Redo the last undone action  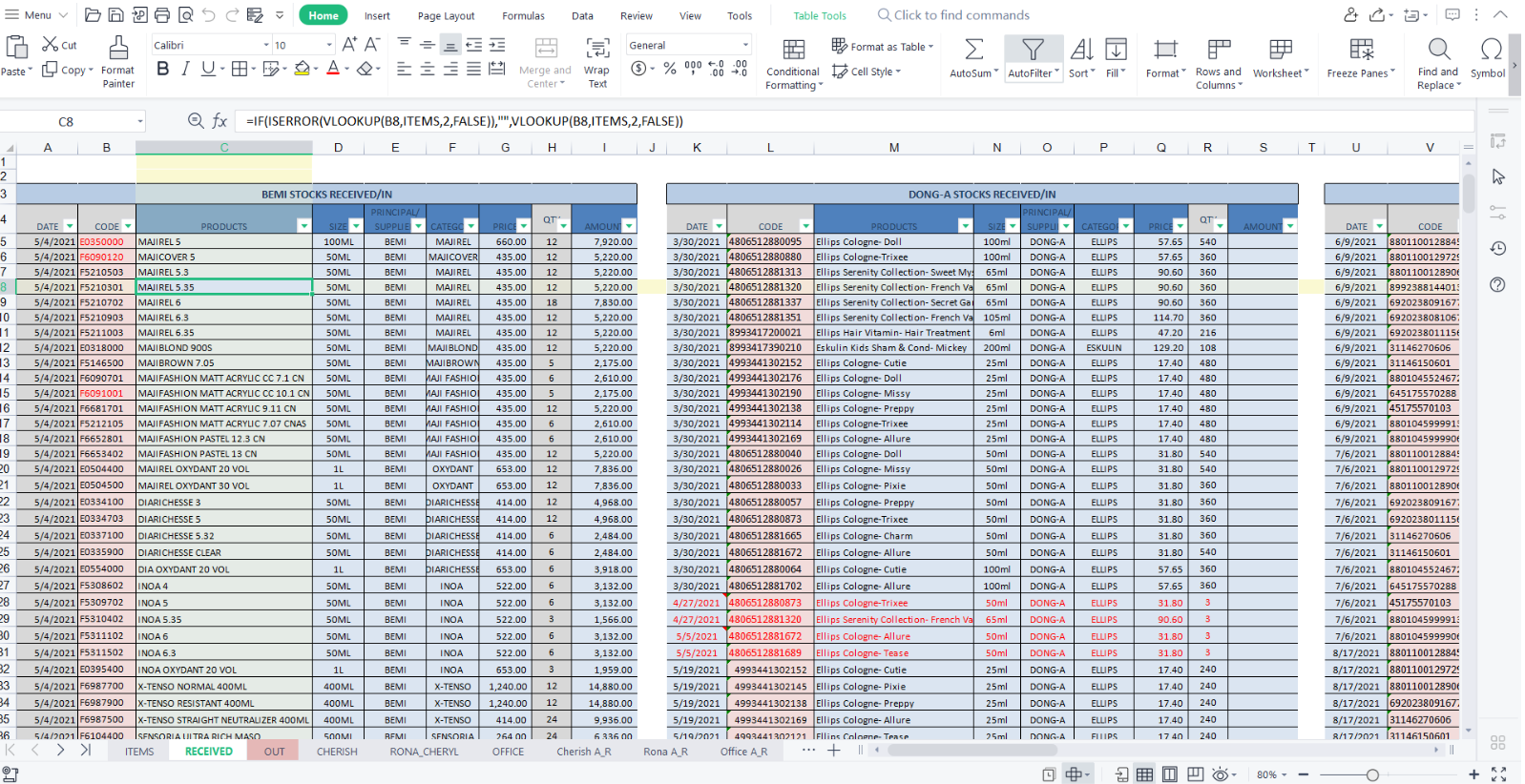click(x=231, y=15)
